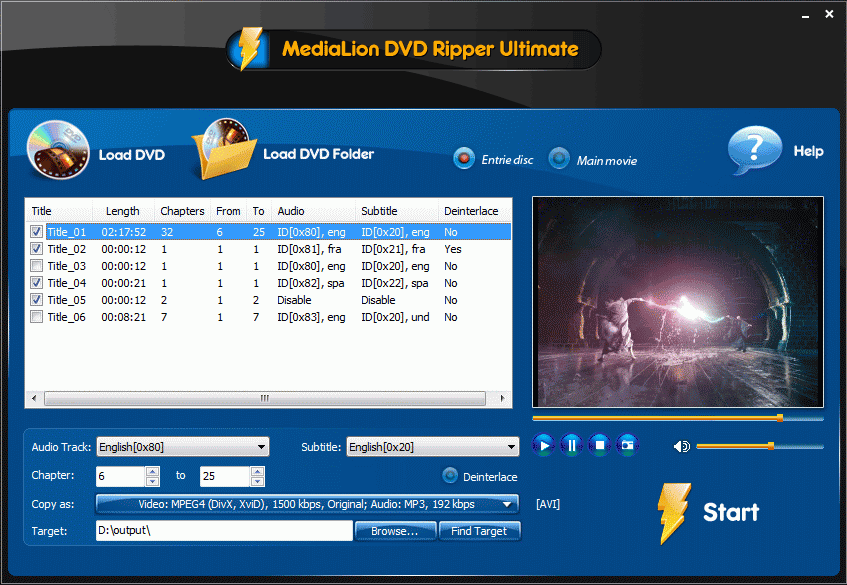Select the Title_02 row name
847x585 pixels.
[66, 249]
